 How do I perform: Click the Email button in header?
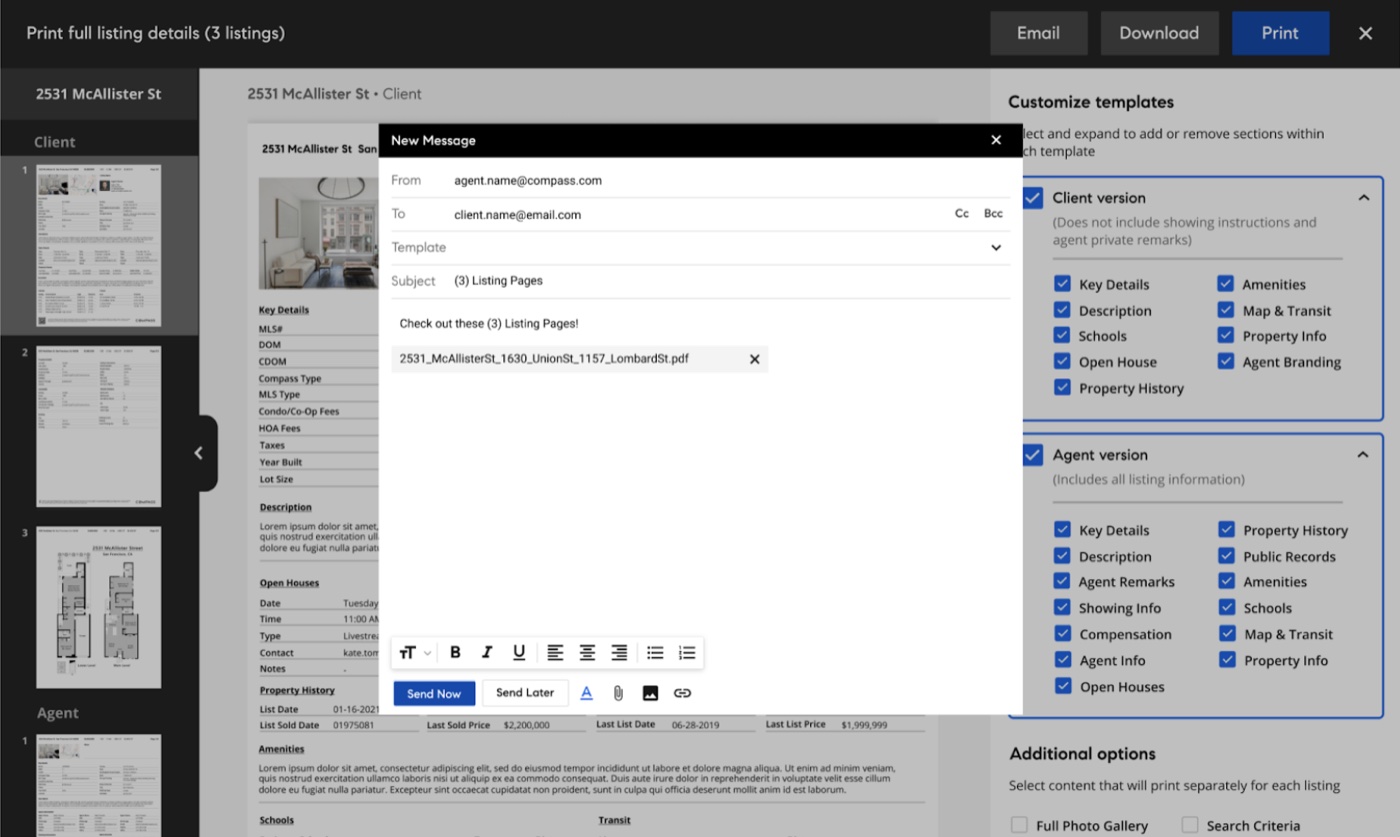click(x=1038, y=33)
